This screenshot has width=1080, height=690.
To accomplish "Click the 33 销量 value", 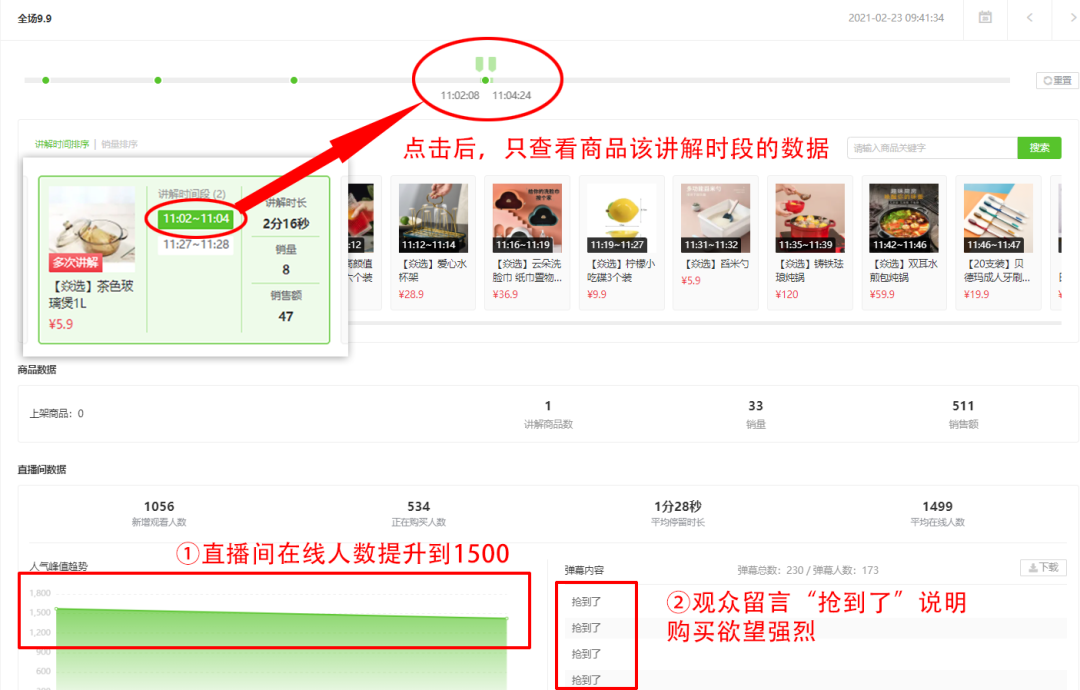I will tap(756, 406).
